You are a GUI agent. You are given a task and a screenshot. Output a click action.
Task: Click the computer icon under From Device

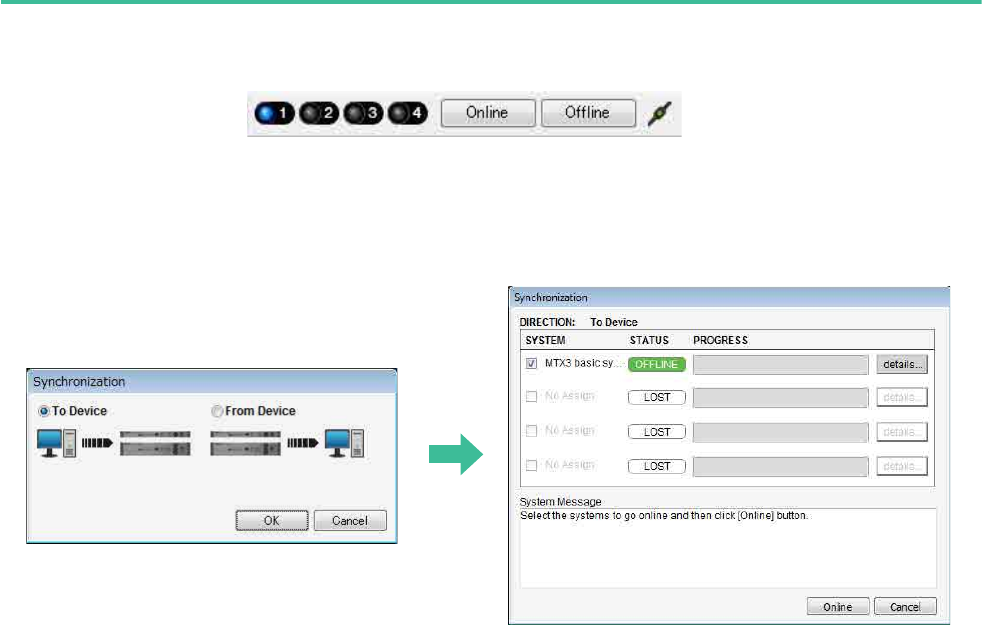[x=344, y=443]
